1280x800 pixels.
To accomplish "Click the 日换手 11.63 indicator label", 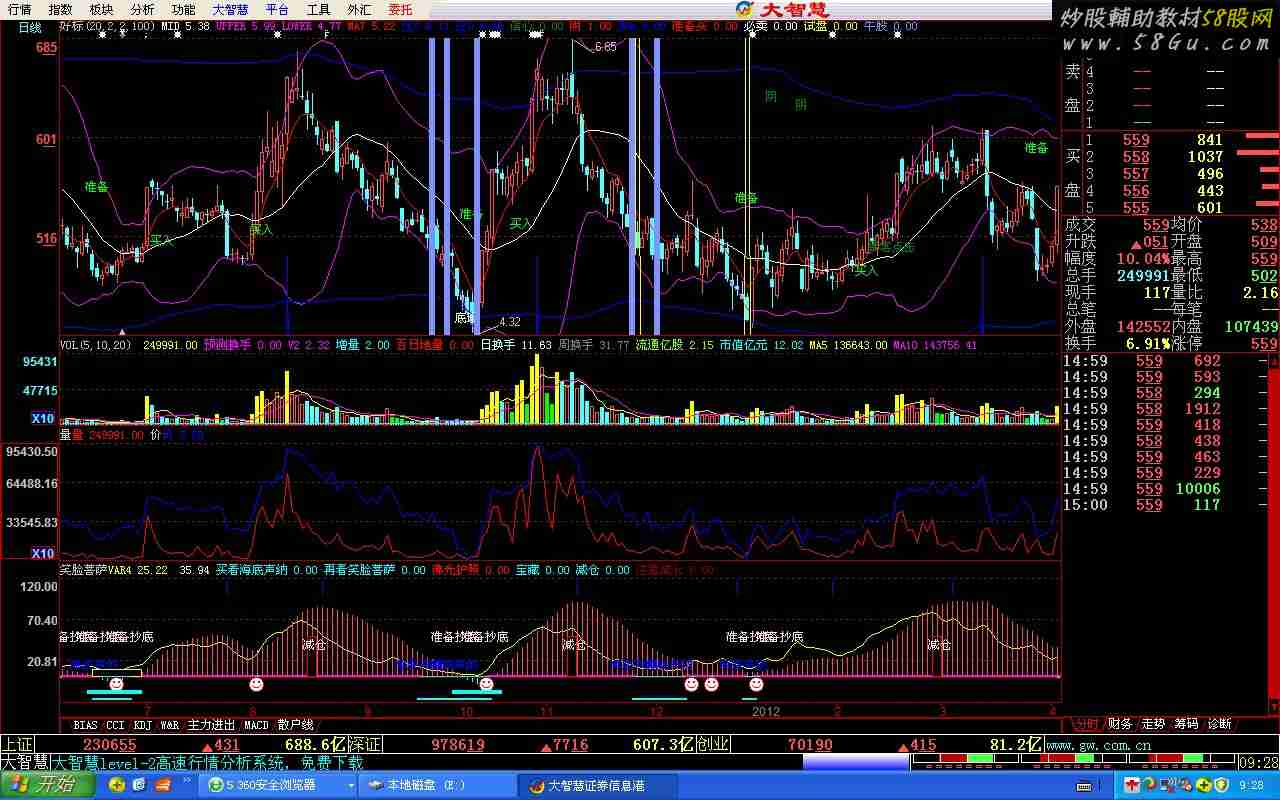I will (x=516, y=345).
